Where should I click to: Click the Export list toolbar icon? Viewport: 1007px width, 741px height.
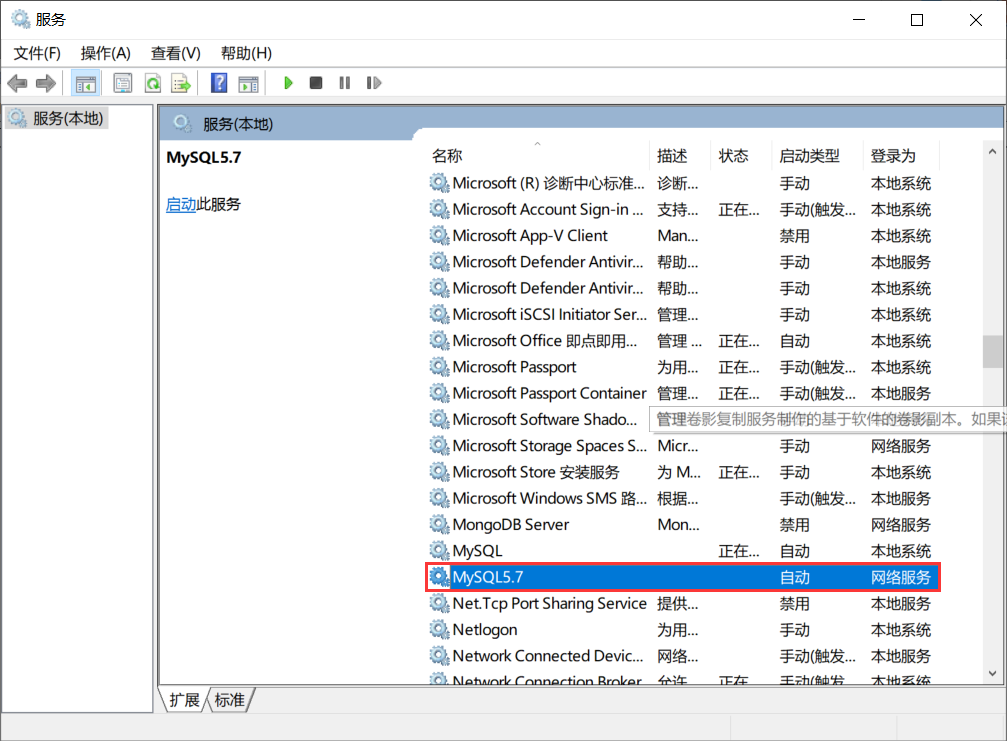181,83
